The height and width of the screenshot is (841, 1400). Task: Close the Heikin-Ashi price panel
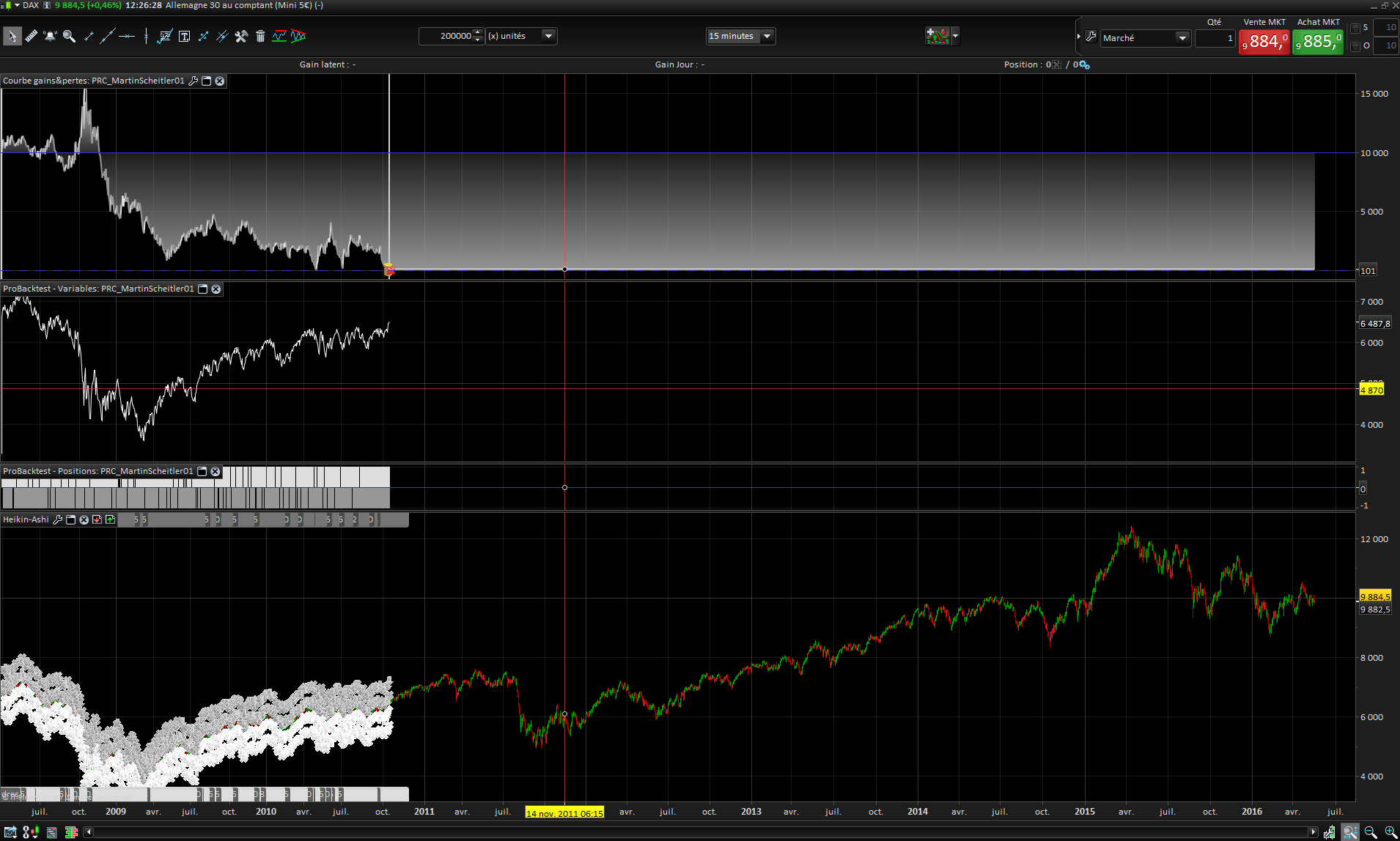[84, 519]
